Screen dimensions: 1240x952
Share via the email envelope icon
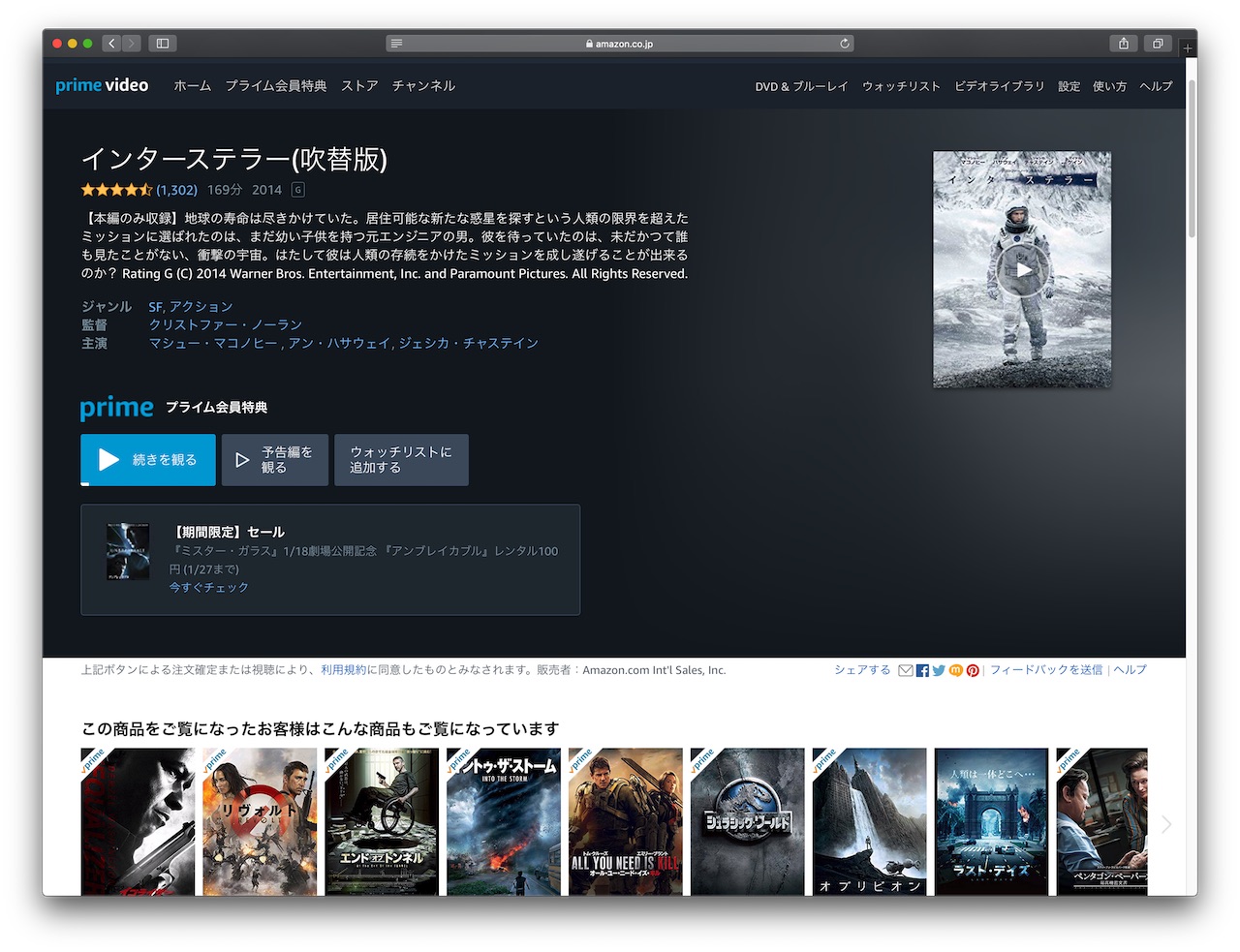tap(906, 670)
